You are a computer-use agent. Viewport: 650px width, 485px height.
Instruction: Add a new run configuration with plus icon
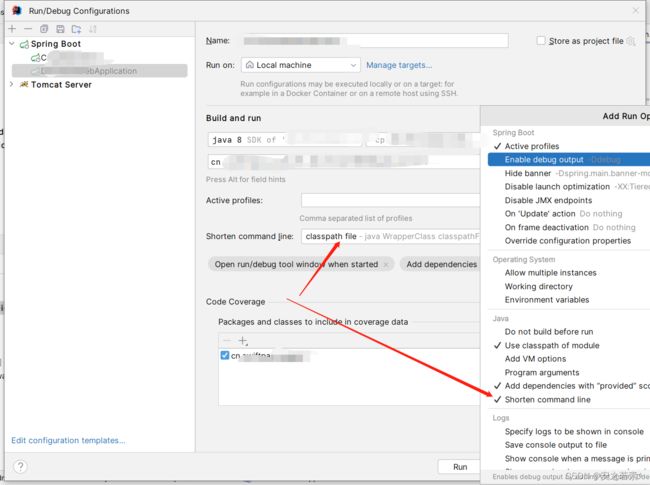[12, 29]
